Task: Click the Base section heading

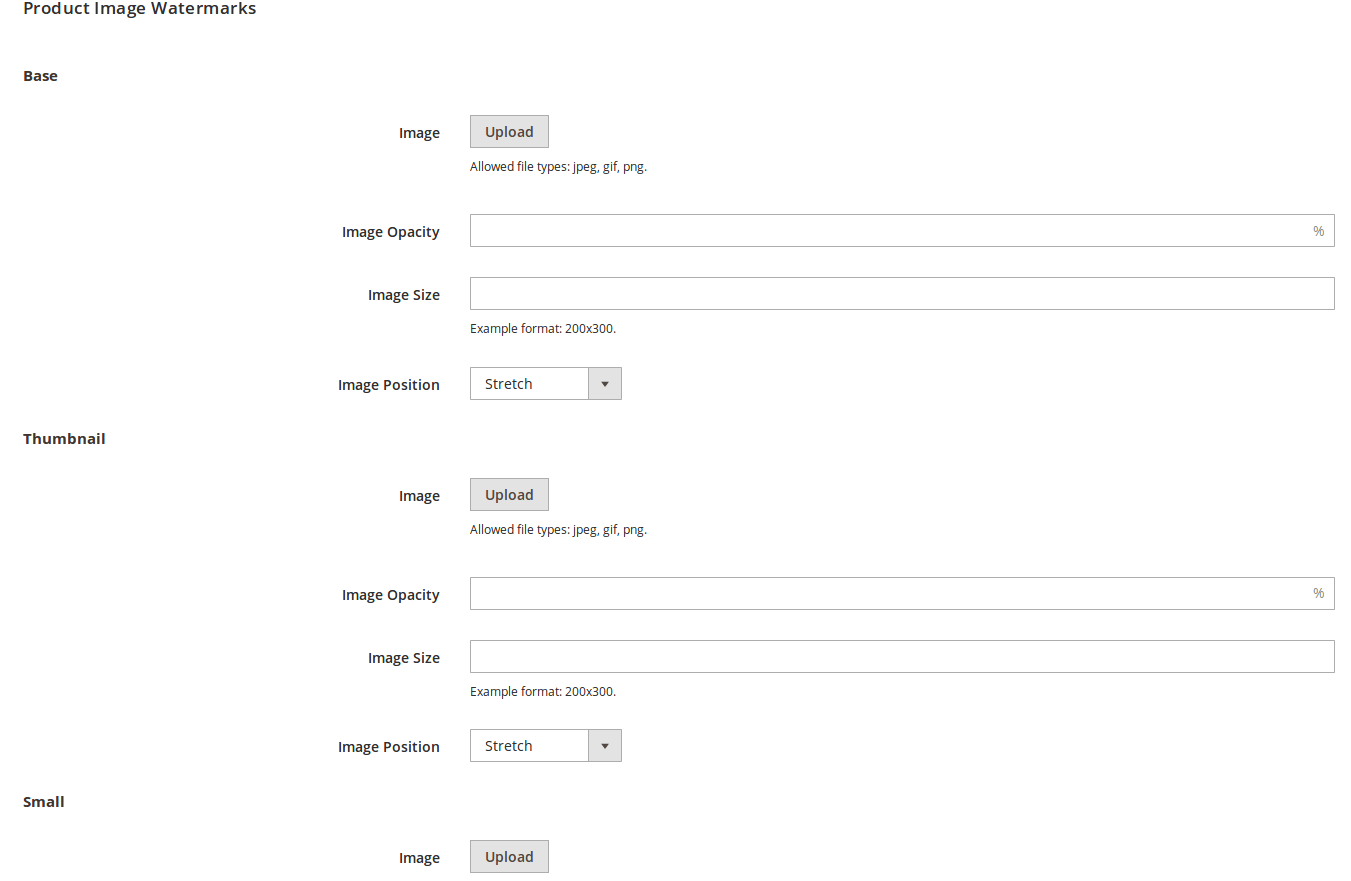Action: click(x=40, y=75)
